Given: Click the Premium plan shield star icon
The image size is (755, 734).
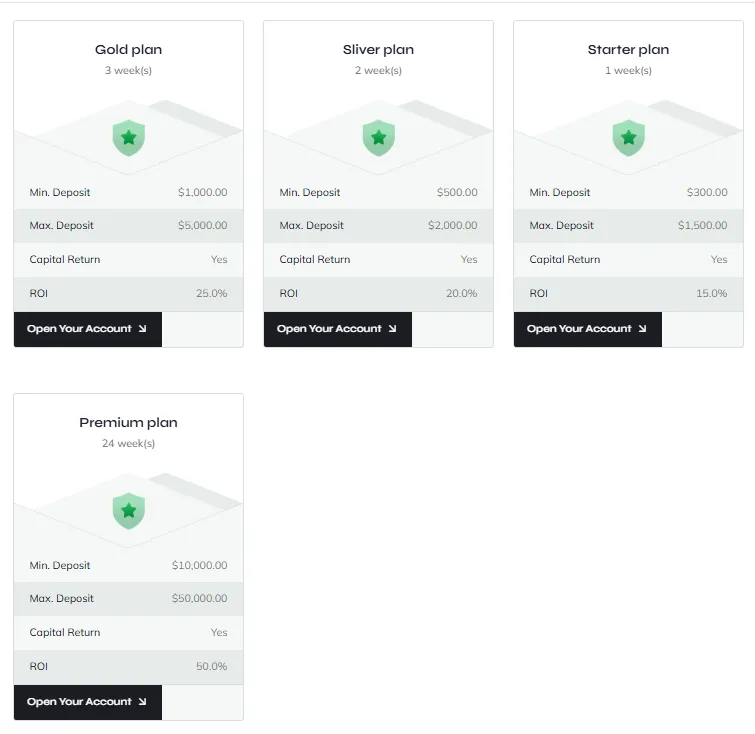Looking at the screenshot, I should pyautogui.click(x=128, y=510).
